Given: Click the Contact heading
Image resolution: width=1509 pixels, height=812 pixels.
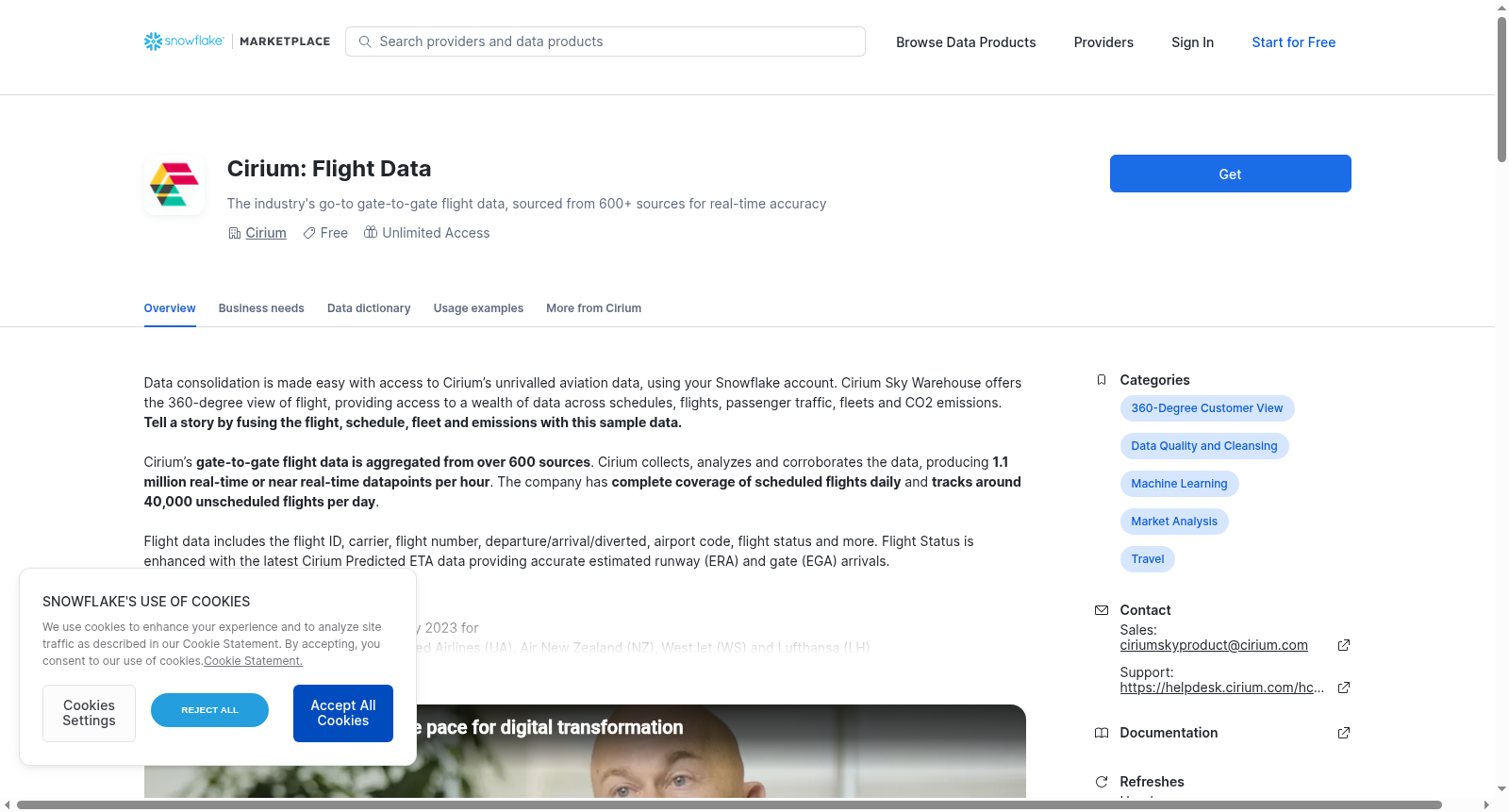Looking at the screenshot, I should pyautogui.click(x=1145, y=610).
